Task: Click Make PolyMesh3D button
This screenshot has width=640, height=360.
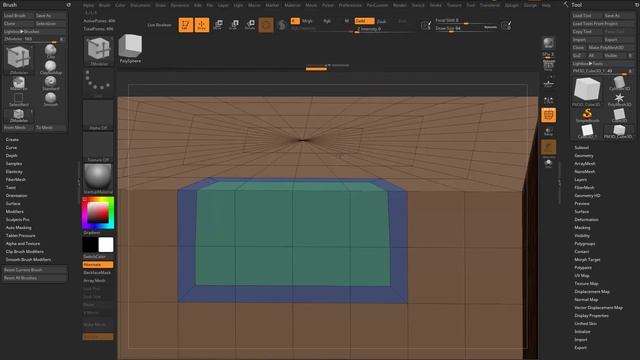Action: point(611,47)
